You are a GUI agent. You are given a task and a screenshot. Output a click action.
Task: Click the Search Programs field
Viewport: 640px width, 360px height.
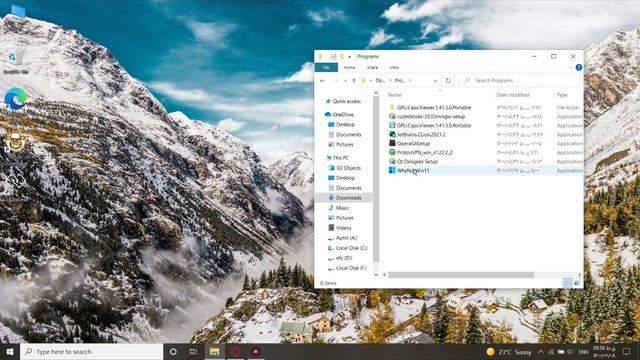520,81
